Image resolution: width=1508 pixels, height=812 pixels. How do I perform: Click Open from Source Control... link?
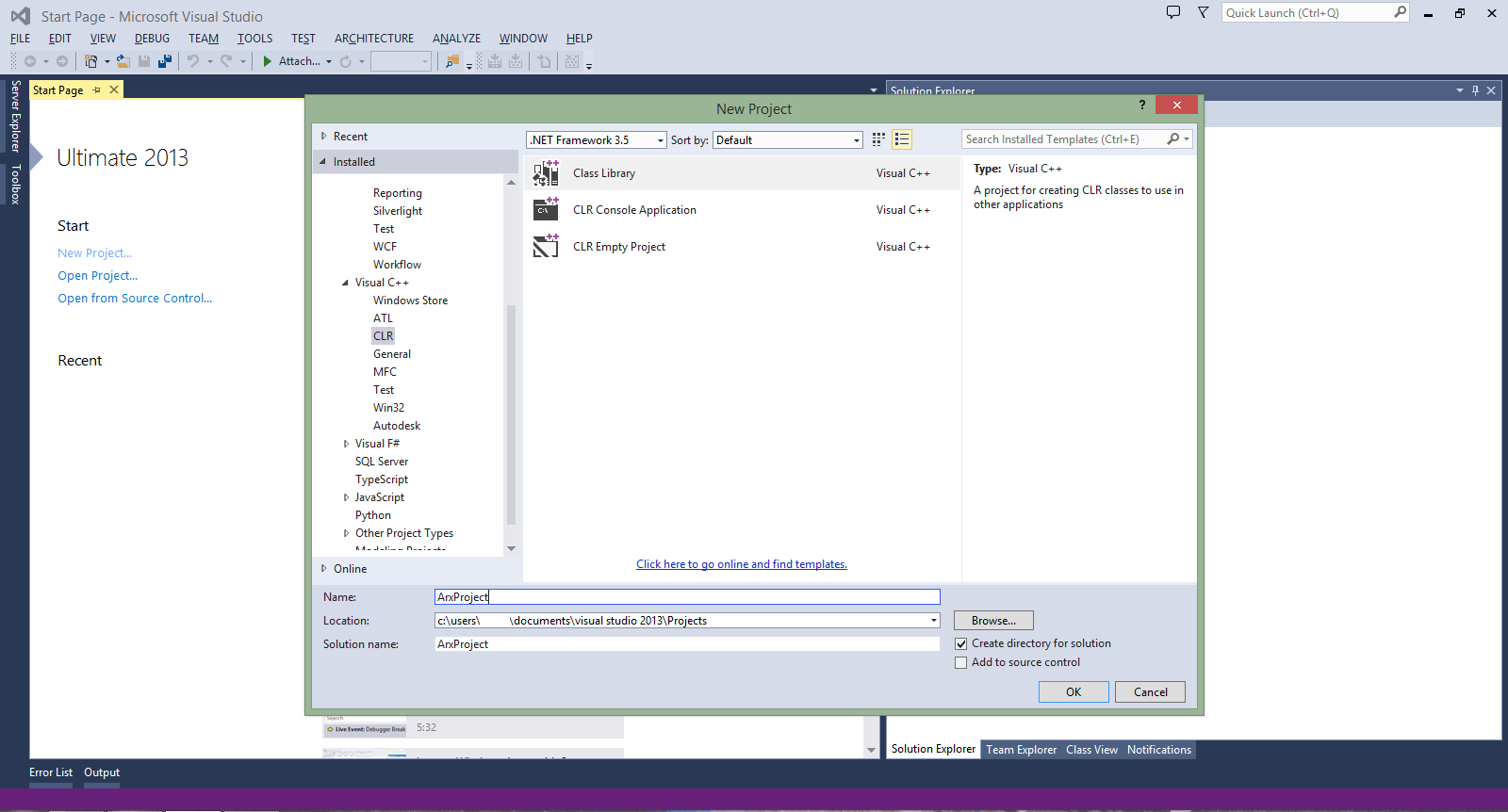(135, 299)
